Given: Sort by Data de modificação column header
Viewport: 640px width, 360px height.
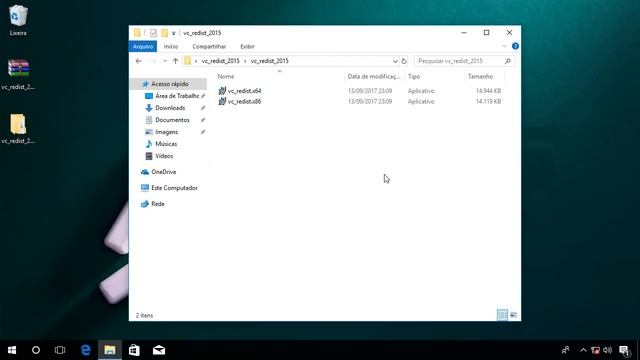Looking at the screenshot, I should click(x=375, y=76).
